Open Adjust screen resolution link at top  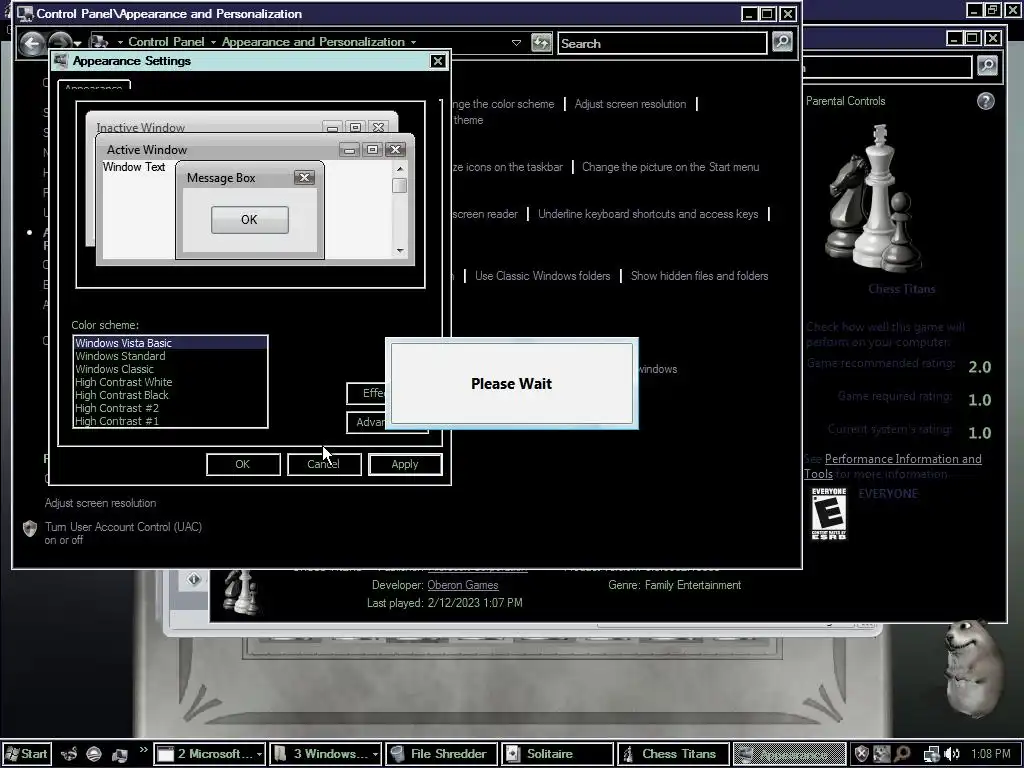pyautogui.click(x=630, y=104)
